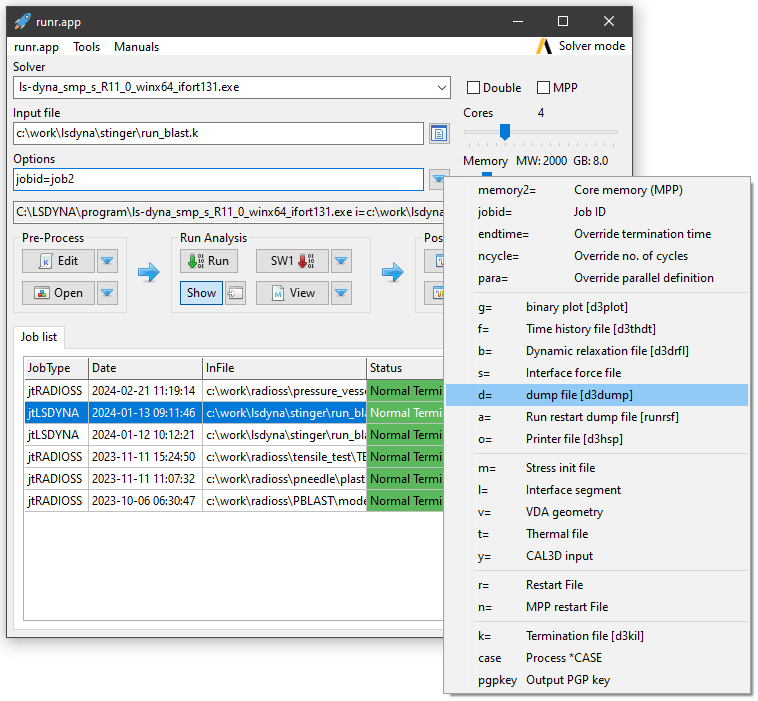Choose para= Override parallel definition

tap(597, 278)
